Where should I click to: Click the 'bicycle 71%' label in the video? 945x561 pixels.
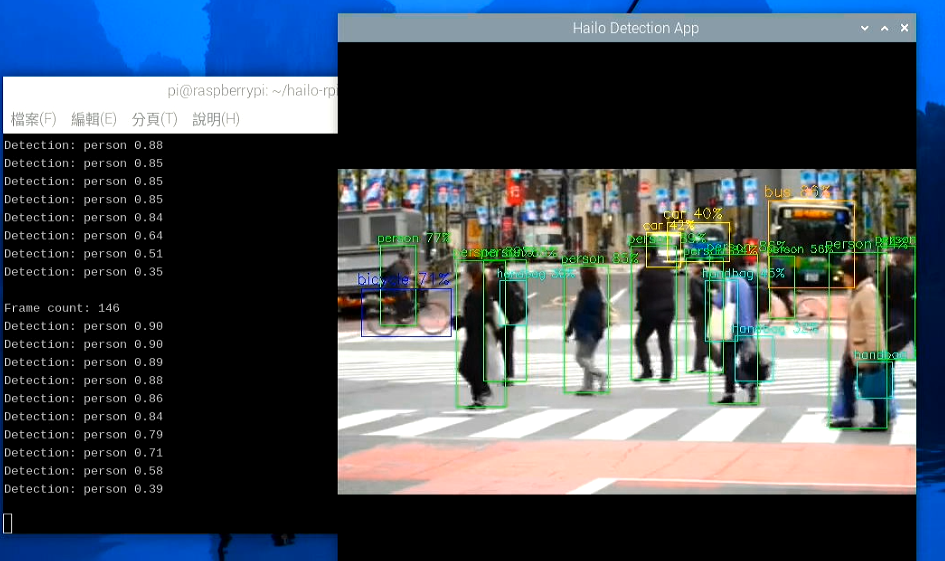[403, 280]
